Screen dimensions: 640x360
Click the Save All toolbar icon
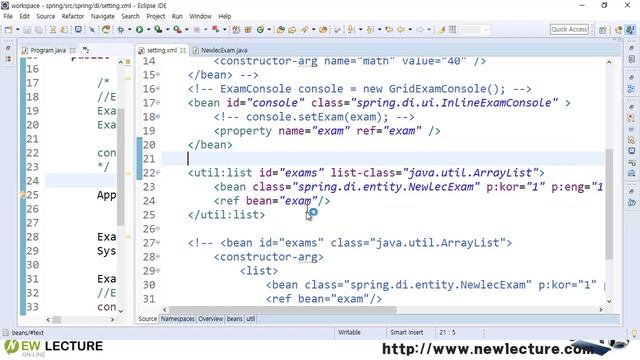coord(39,29)
